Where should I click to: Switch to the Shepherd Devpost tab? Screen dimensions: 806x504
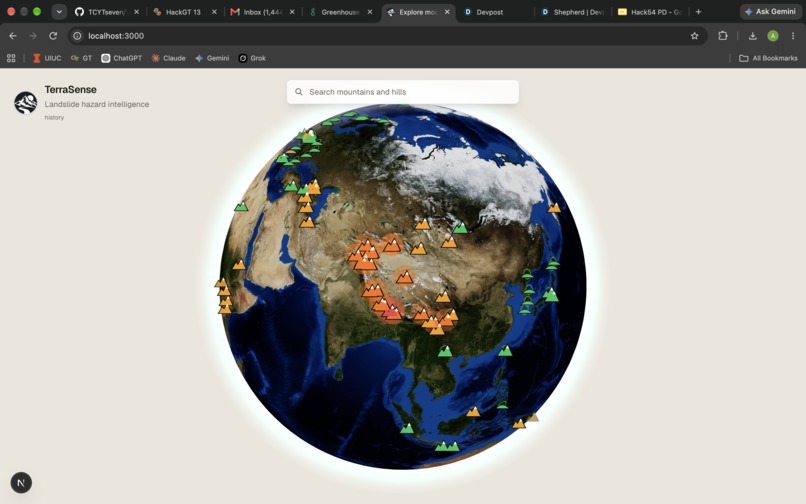pyautogui.click(x=573, y=12)
